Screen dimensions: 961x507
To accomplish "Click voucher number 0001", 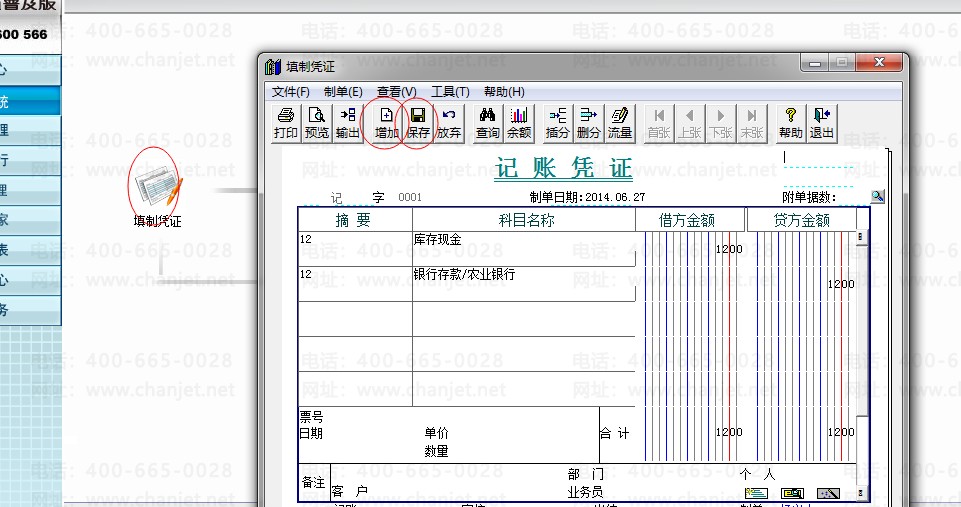I will (410, 197).
